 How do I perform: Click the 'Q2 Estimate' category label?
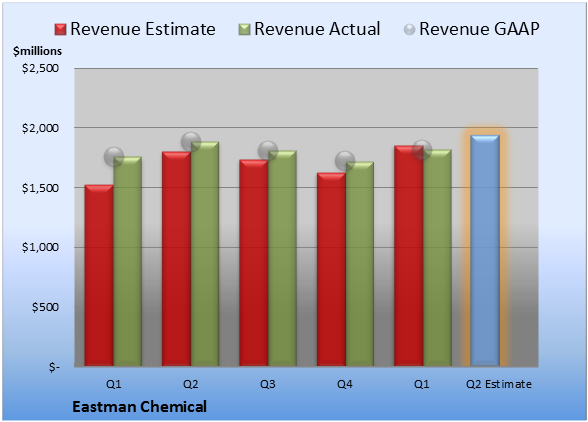point(499,384)
